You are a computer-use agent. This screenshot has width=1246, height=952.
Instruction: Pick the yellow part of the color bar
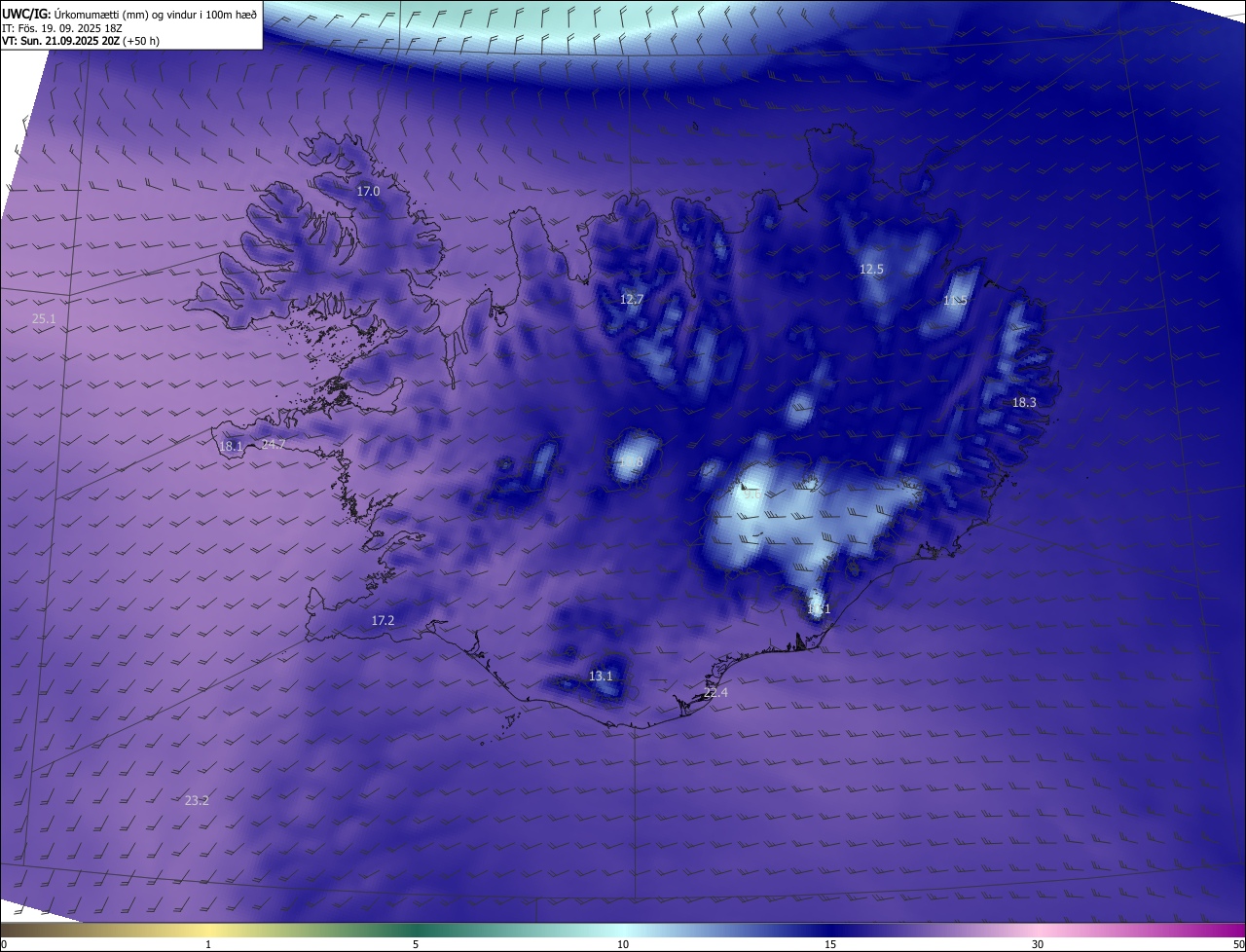[x=208, y=930]
